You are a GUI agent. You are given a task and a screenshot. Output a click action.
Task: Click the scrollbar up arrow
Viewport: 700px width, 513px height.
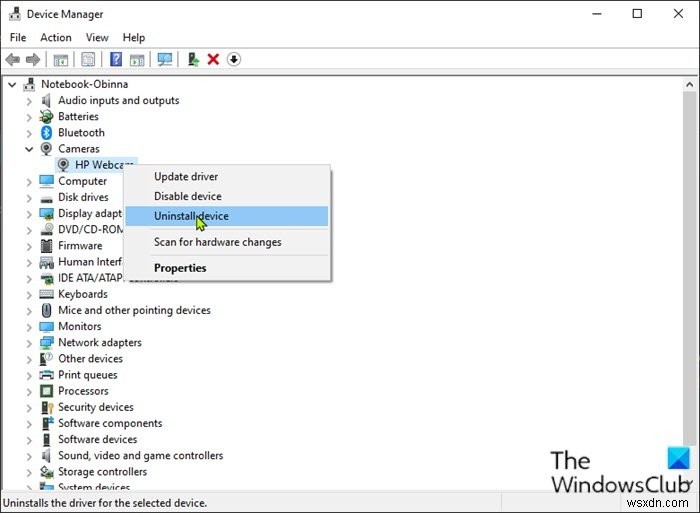[x=689, y=84]
